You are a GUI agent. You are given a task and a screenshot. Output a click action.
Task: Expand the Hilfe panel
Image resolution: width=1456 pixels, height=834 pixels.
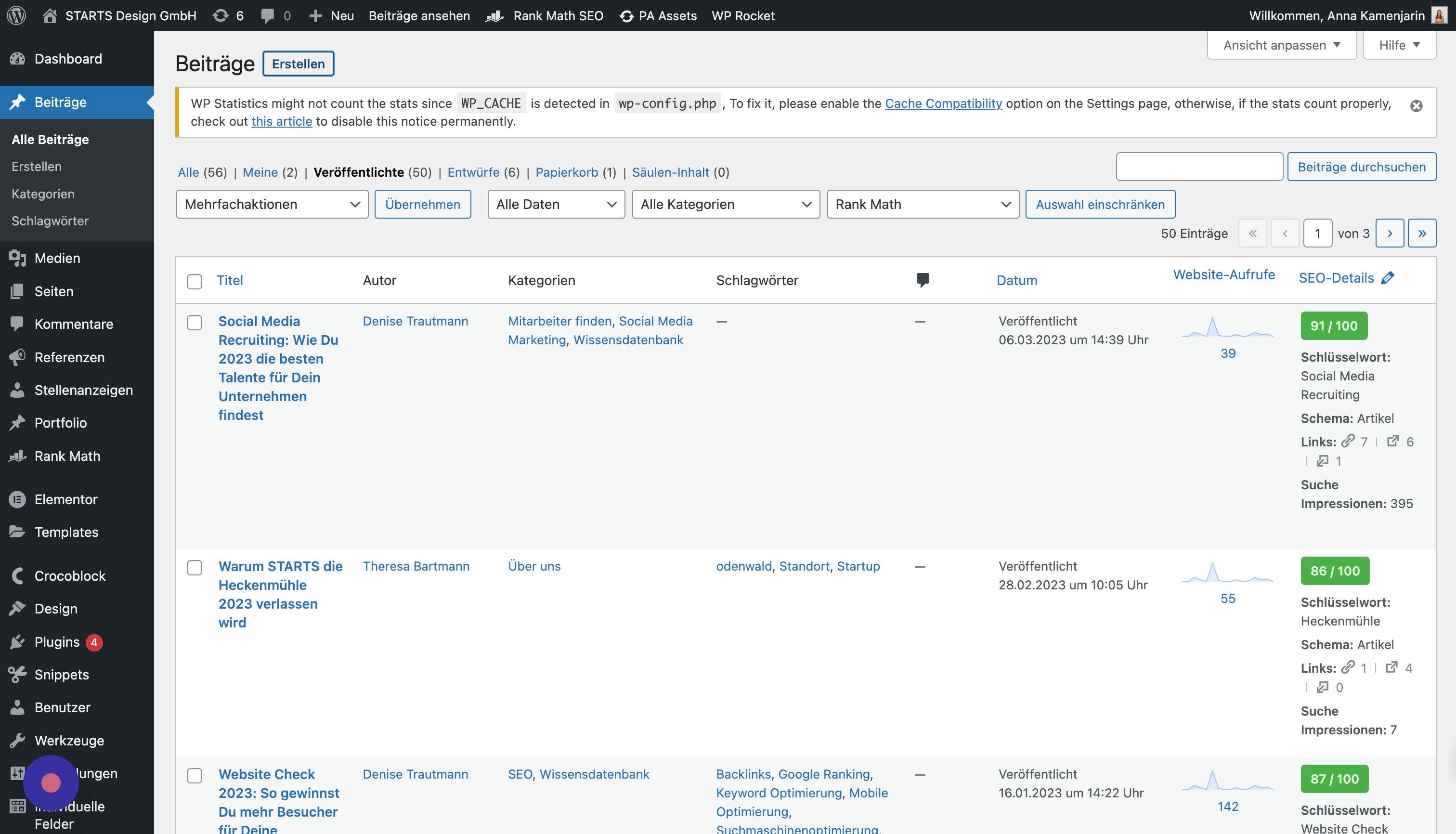(1399, 45)
